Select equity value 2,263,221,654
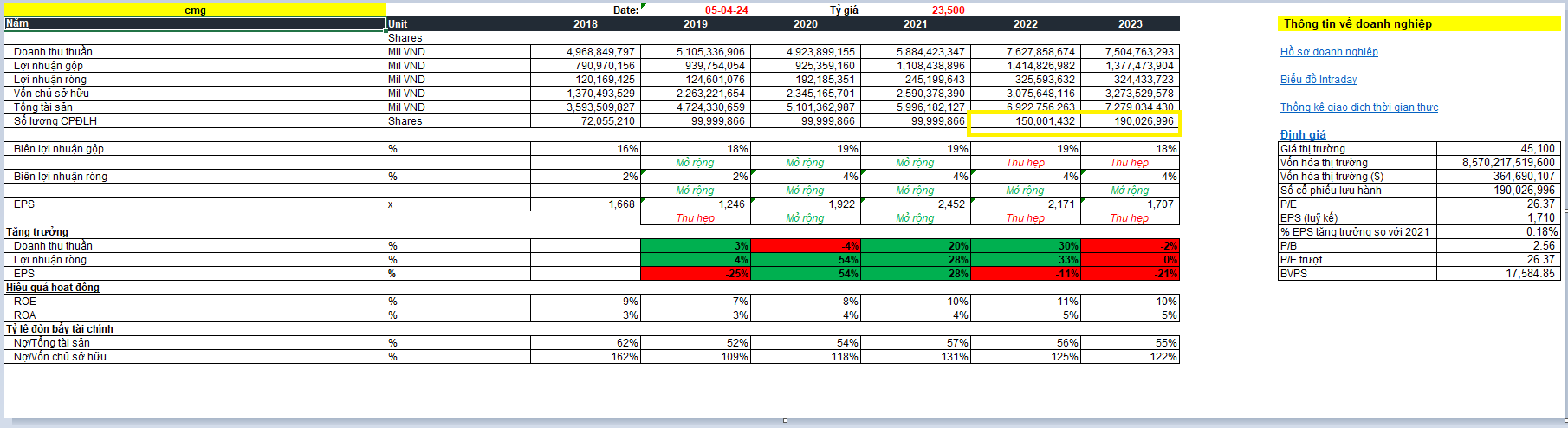 pos(696,94)
